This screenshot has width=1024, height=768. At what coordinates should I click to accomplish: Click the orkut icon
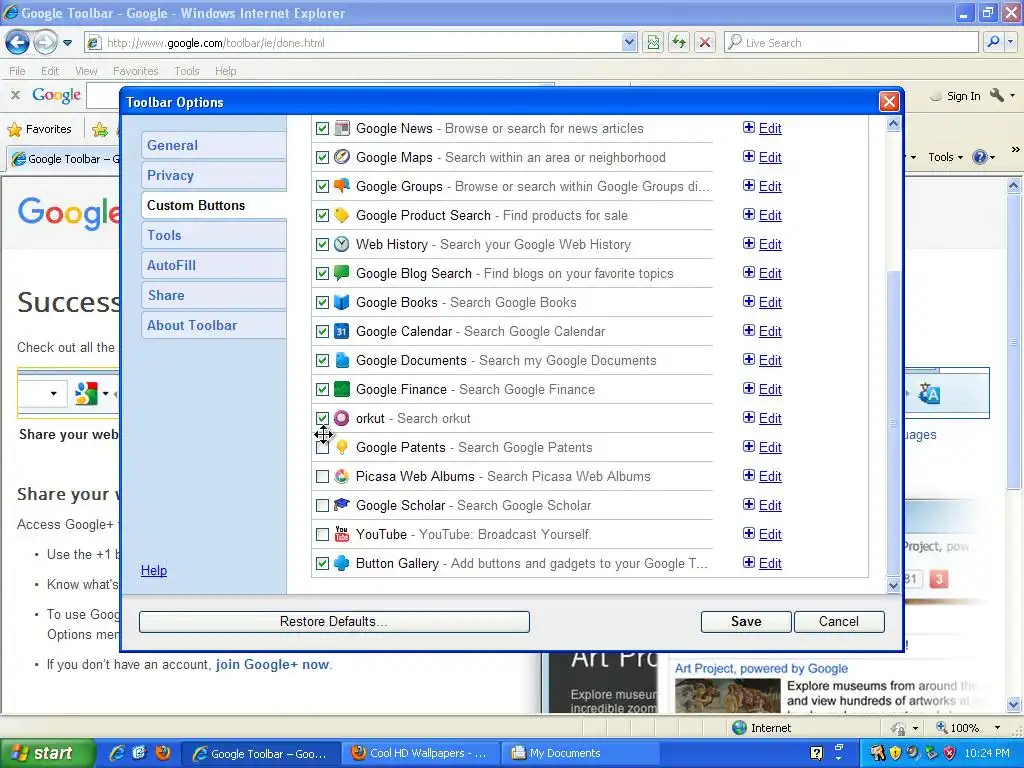(x=342, y=418)
